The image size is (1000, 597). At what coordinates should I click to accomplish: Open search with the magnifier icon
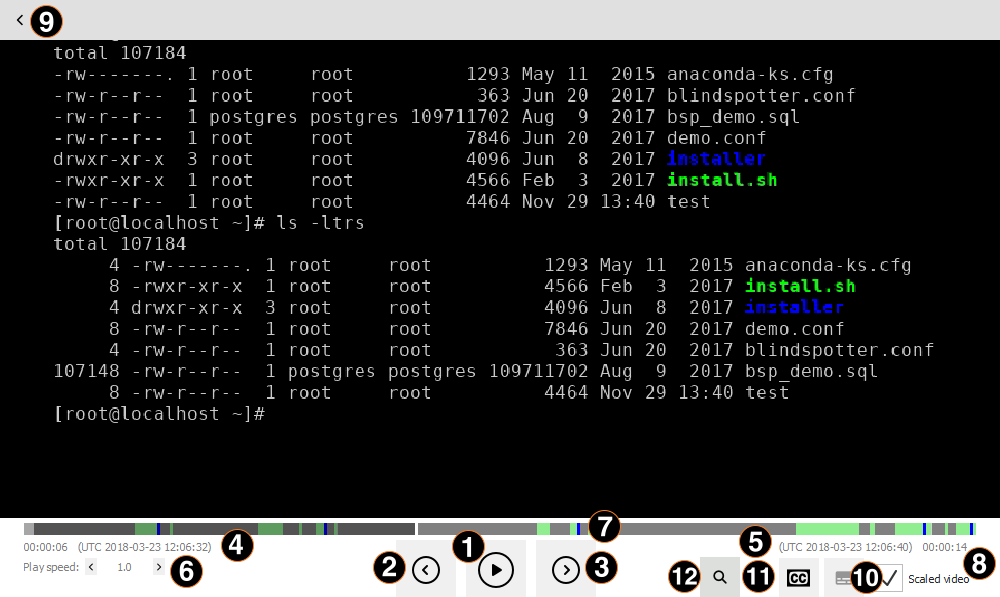click(x=720, y=577)
